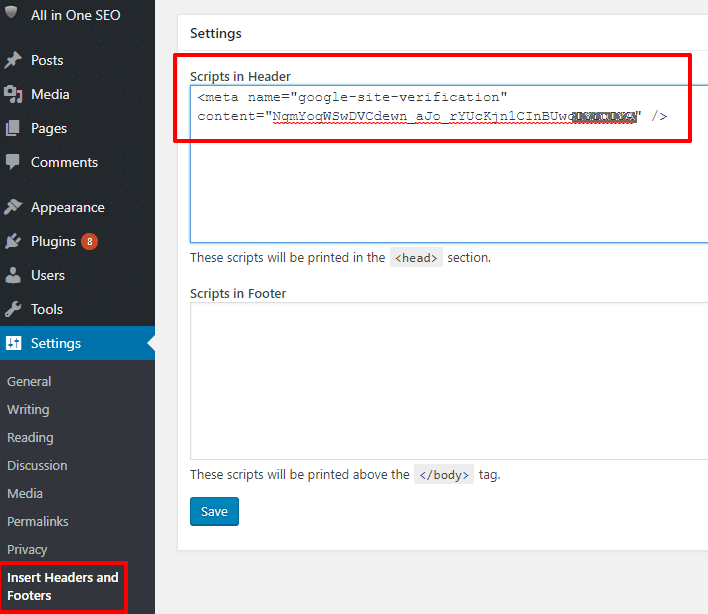Click inside Scripts in Footer textarea

click(449, 381)
